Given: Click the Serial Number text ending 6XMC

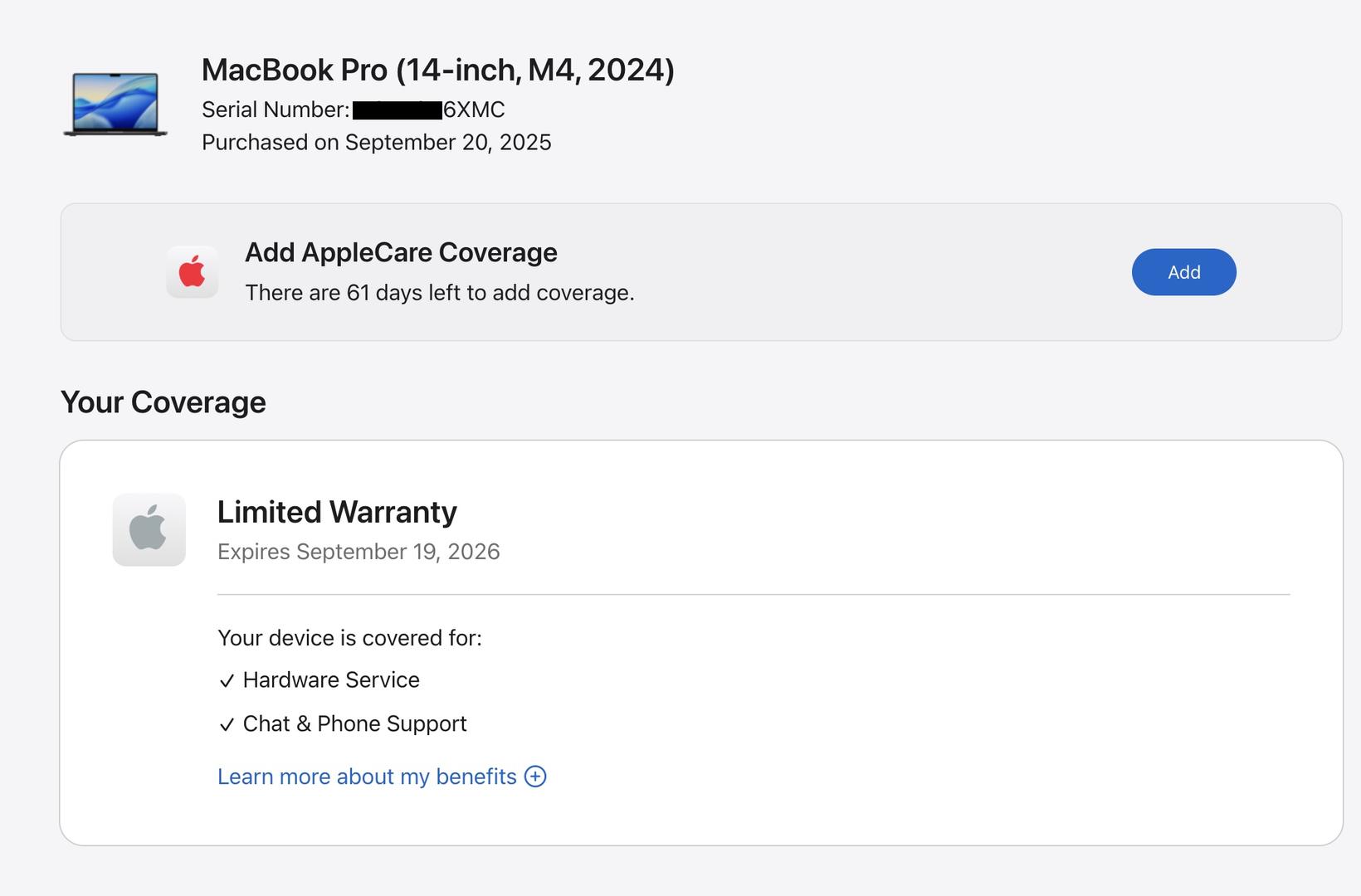Looking at the screenshot, I should click(x=354, y=110).
